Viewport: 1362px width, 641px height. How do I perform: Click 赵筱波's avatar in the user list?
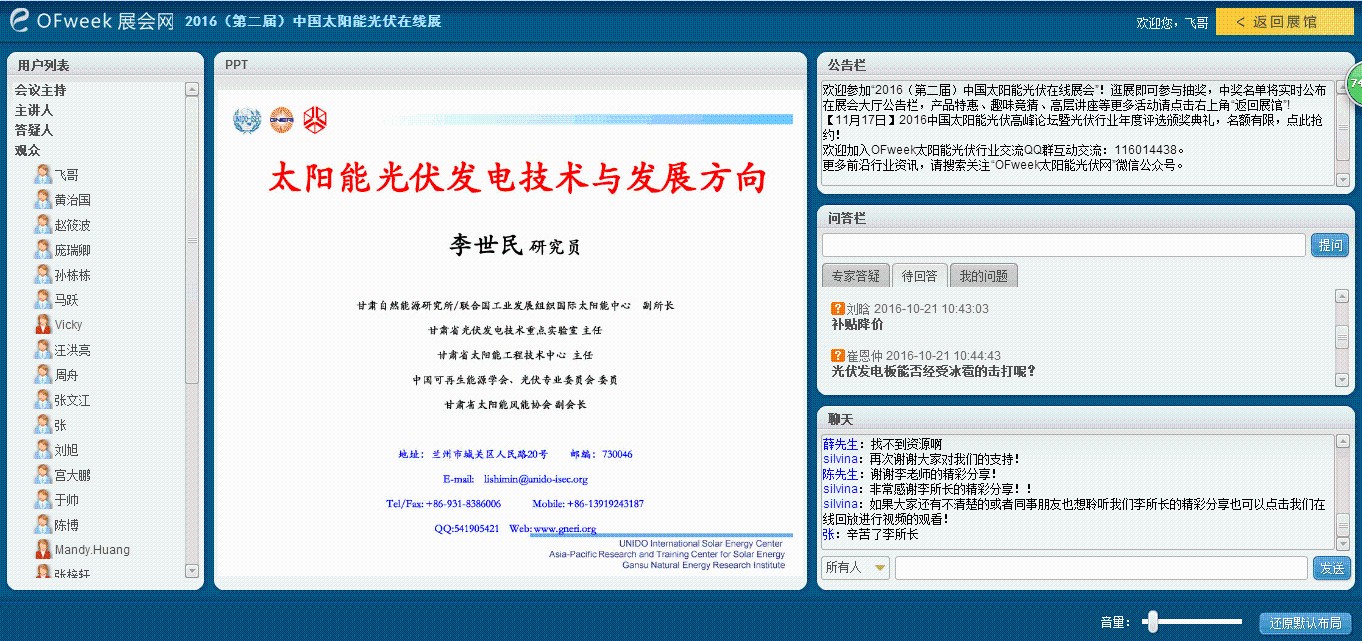[x=43, y=224]
